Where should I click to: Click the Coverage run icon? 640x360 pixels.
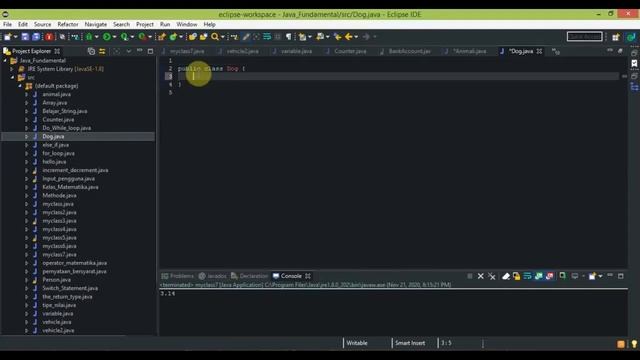124,37
